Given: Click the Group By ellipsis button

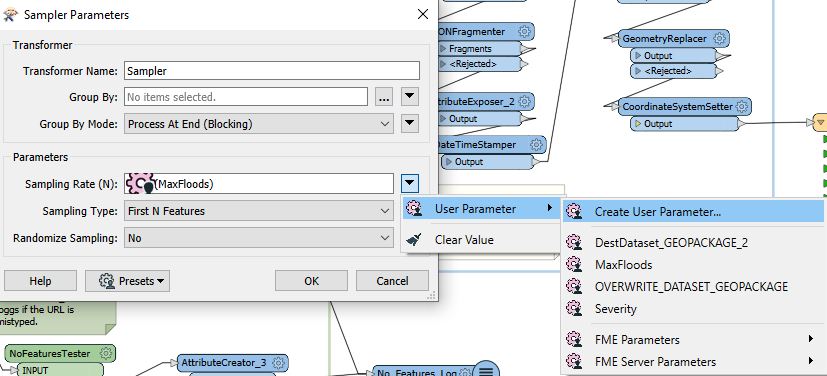Looking at the screenshot, I should 384,97.
